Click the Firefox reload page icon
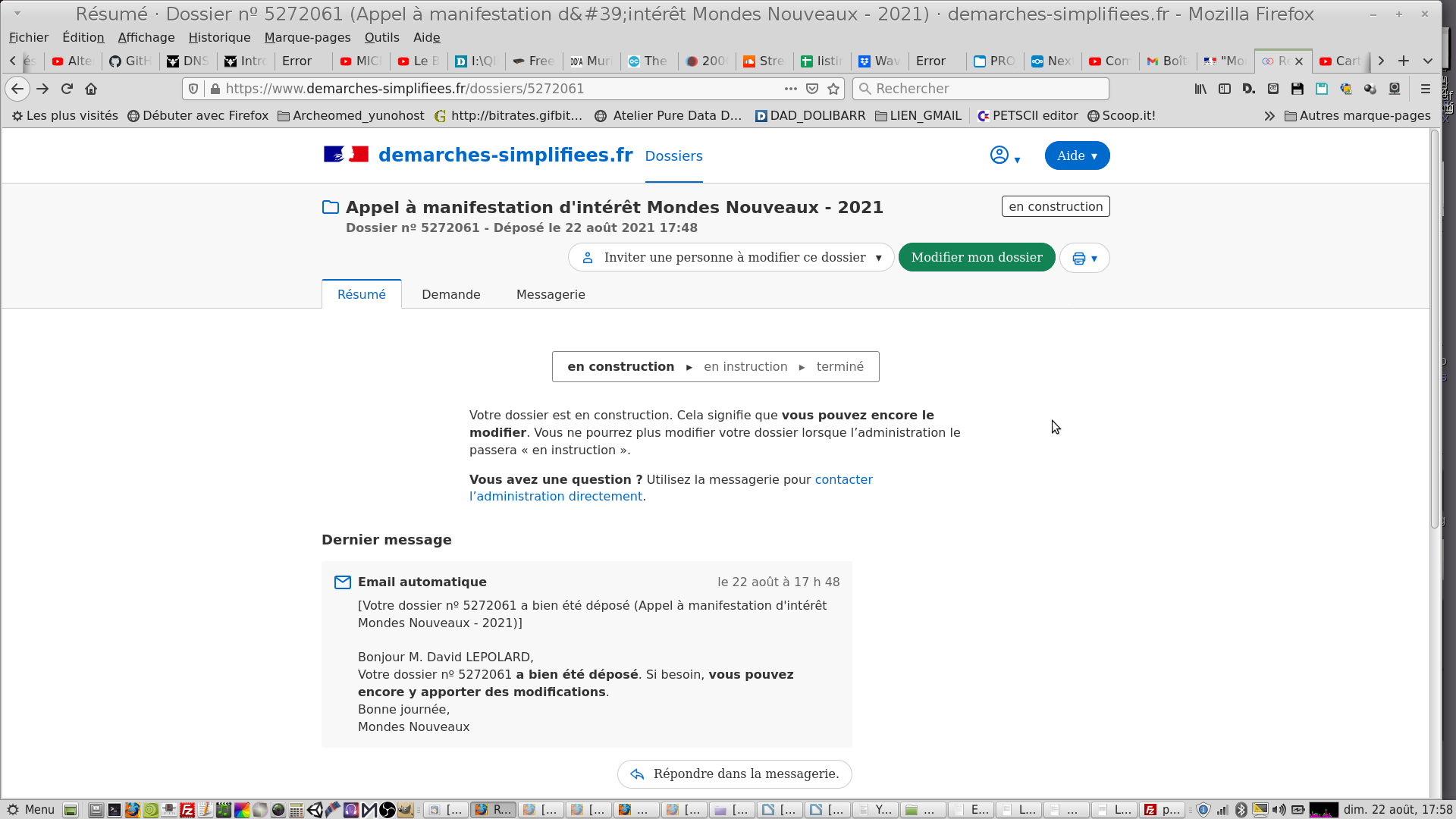This screenshot has height=819, width=1456. click(x=67, y=89)
